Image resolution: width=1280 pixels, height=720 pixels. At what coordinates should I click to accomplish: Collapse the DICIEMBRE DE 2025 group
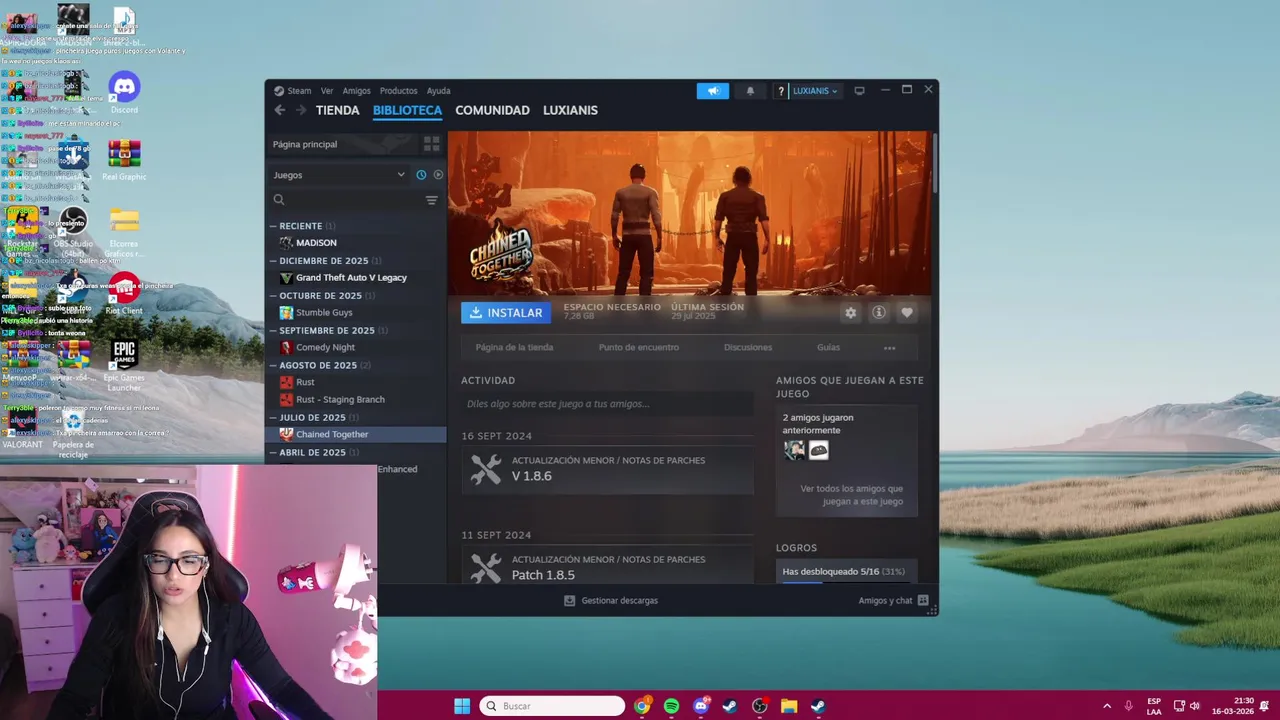(273, 261)
